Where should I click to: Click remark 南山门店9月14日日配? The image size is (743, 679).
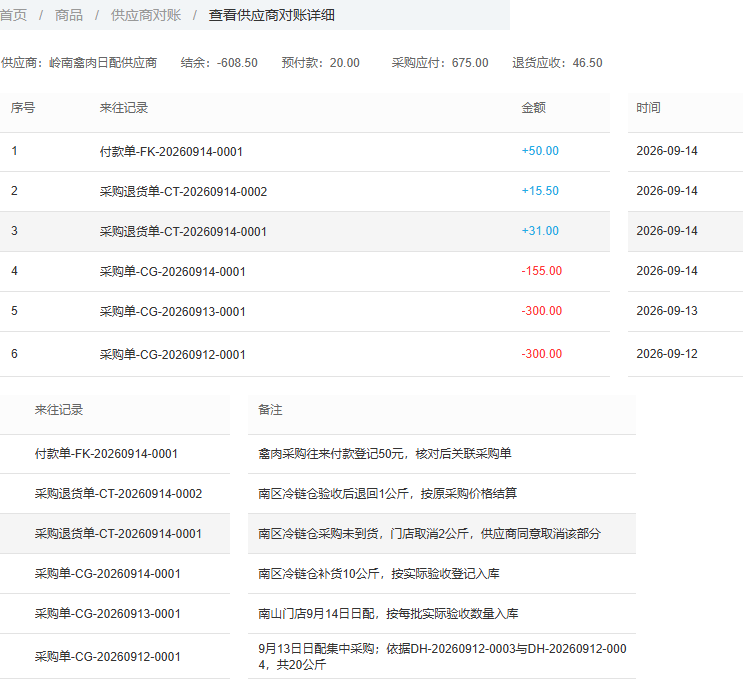coord(388,614)
